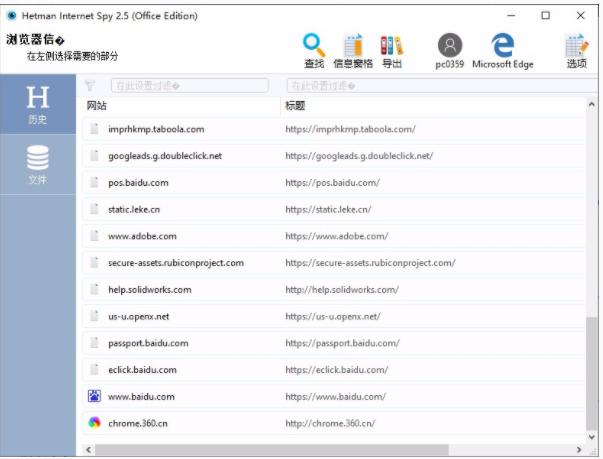Click the filter funnel icon
The image size is (603, 459).
pos(90,86)
